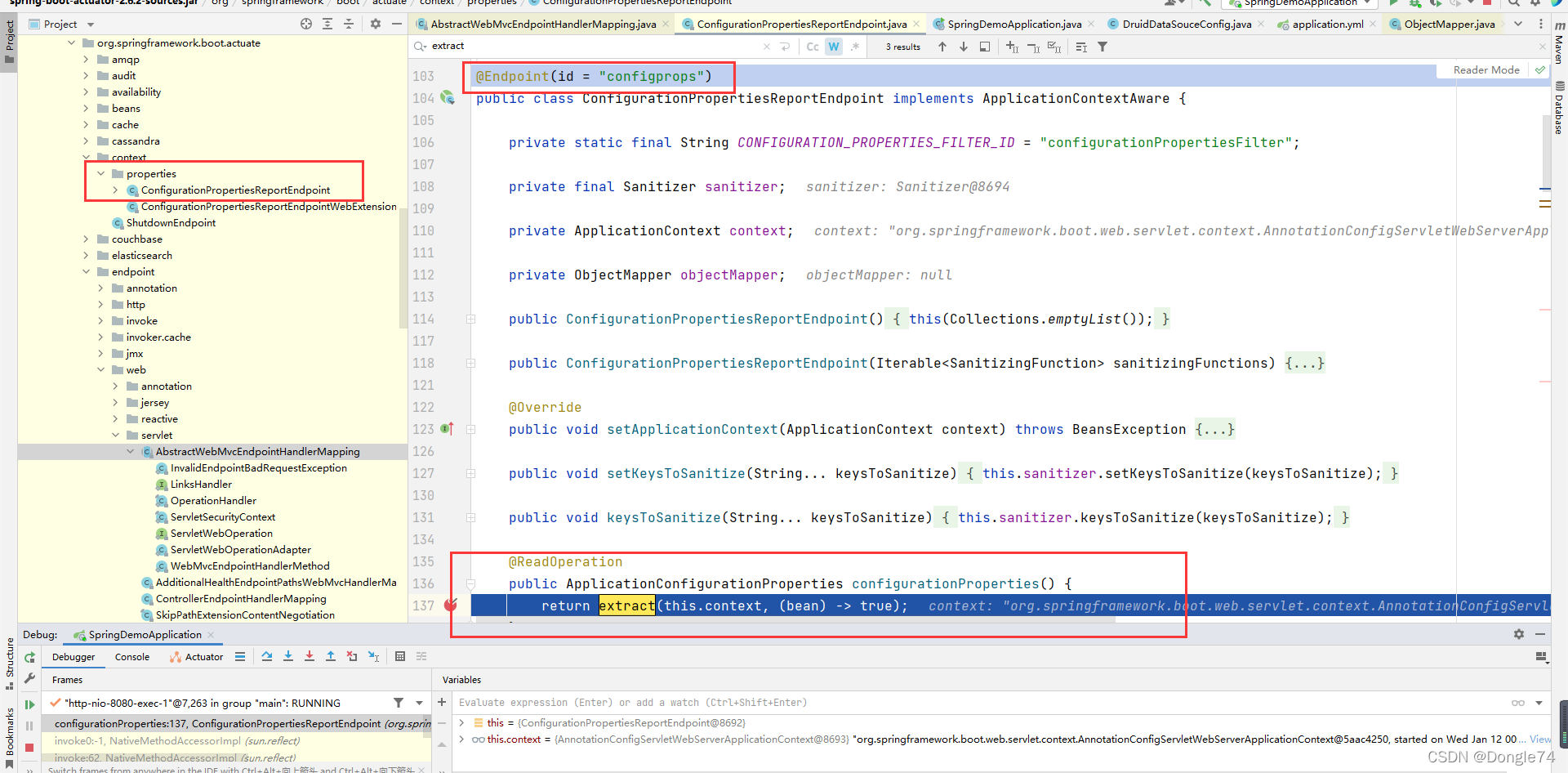Click Step Over in debug toolbar
This screenshot has height=773, width=1568.
point(267,656)
